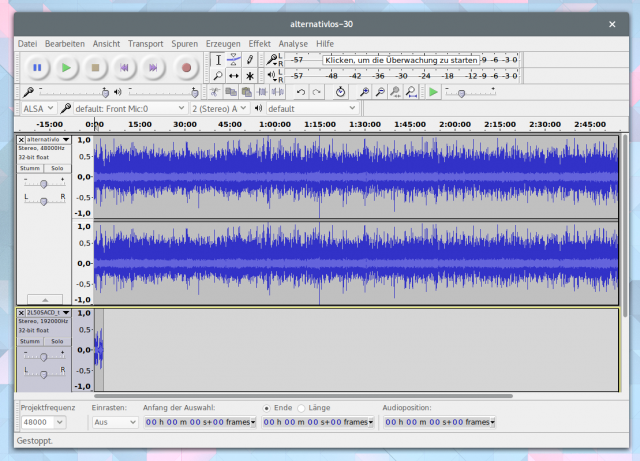Solo the alternativlo track

[57, 168]
